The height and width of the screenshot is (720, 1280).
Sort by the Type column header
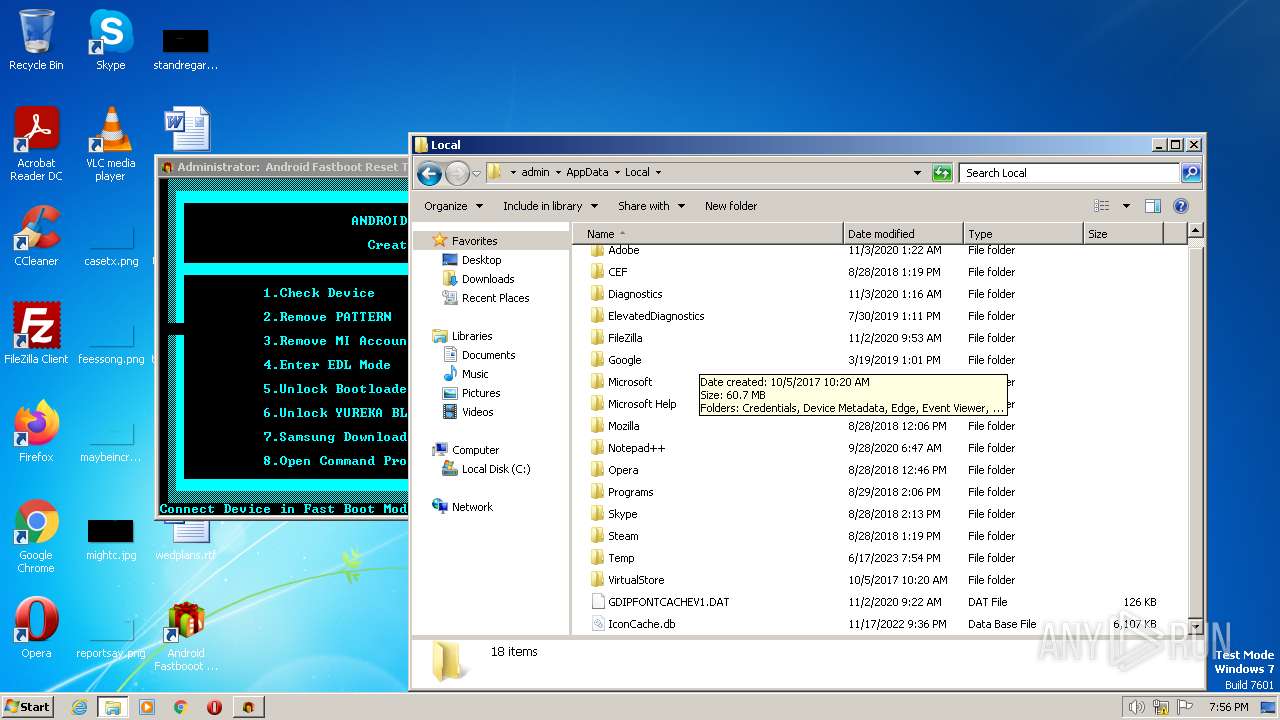pyautogui.click(x=1023, y=234)
